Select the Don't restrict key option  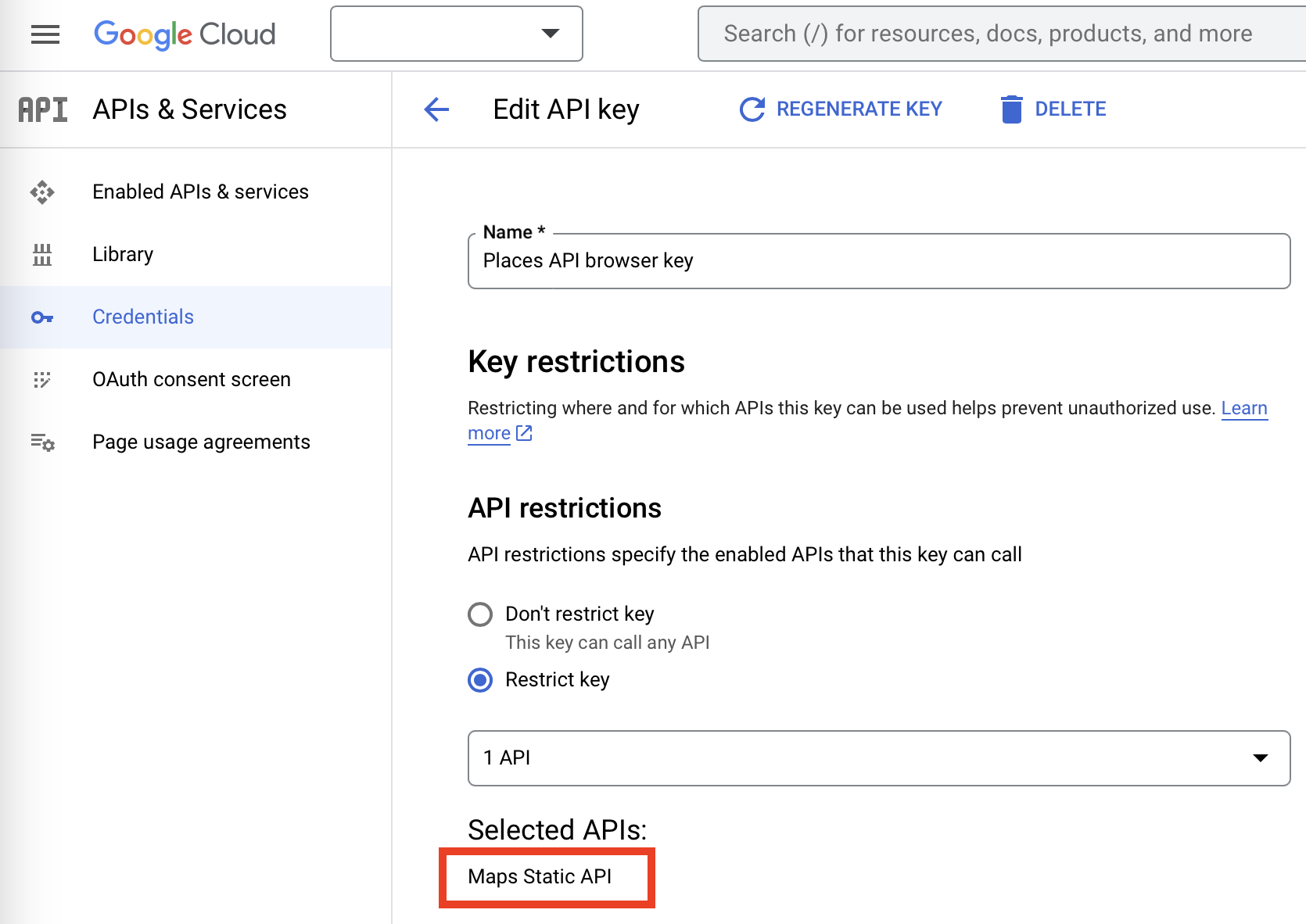(479, 614)
